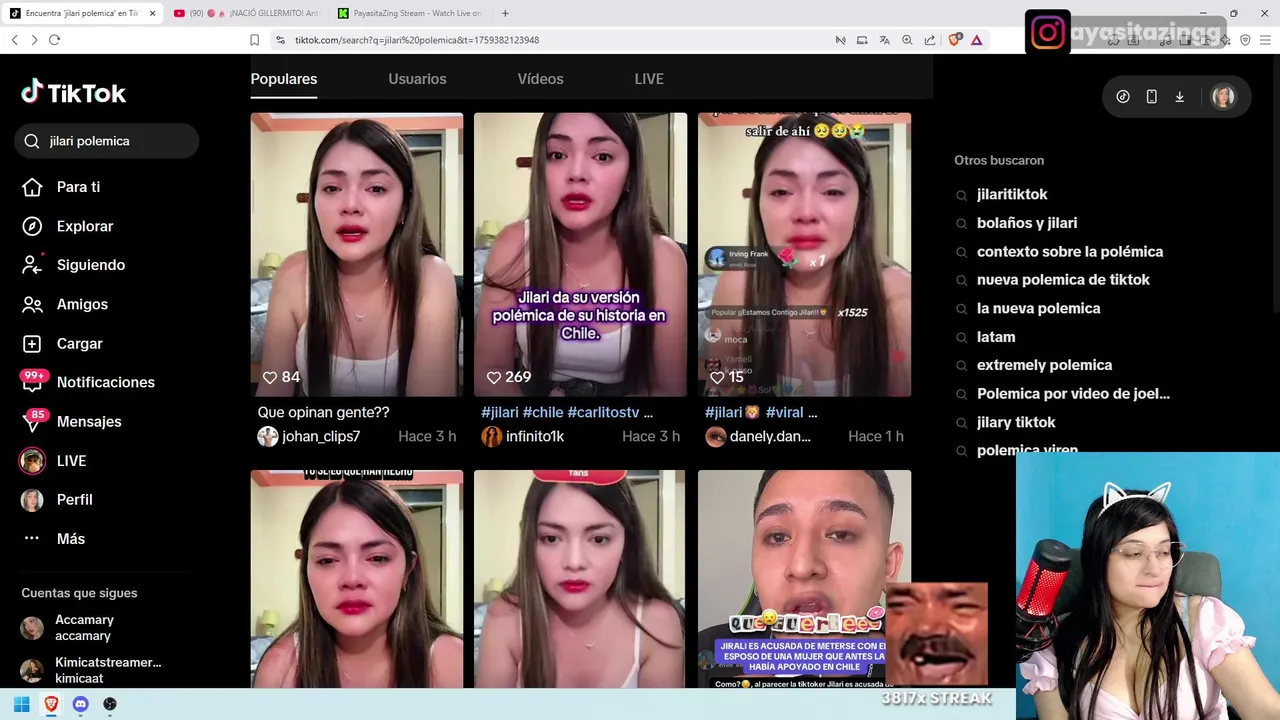Image resolution: width=1280 pixels, height=720 pixels.
Task: Open a new browser tab
Action: click(505, 13)
